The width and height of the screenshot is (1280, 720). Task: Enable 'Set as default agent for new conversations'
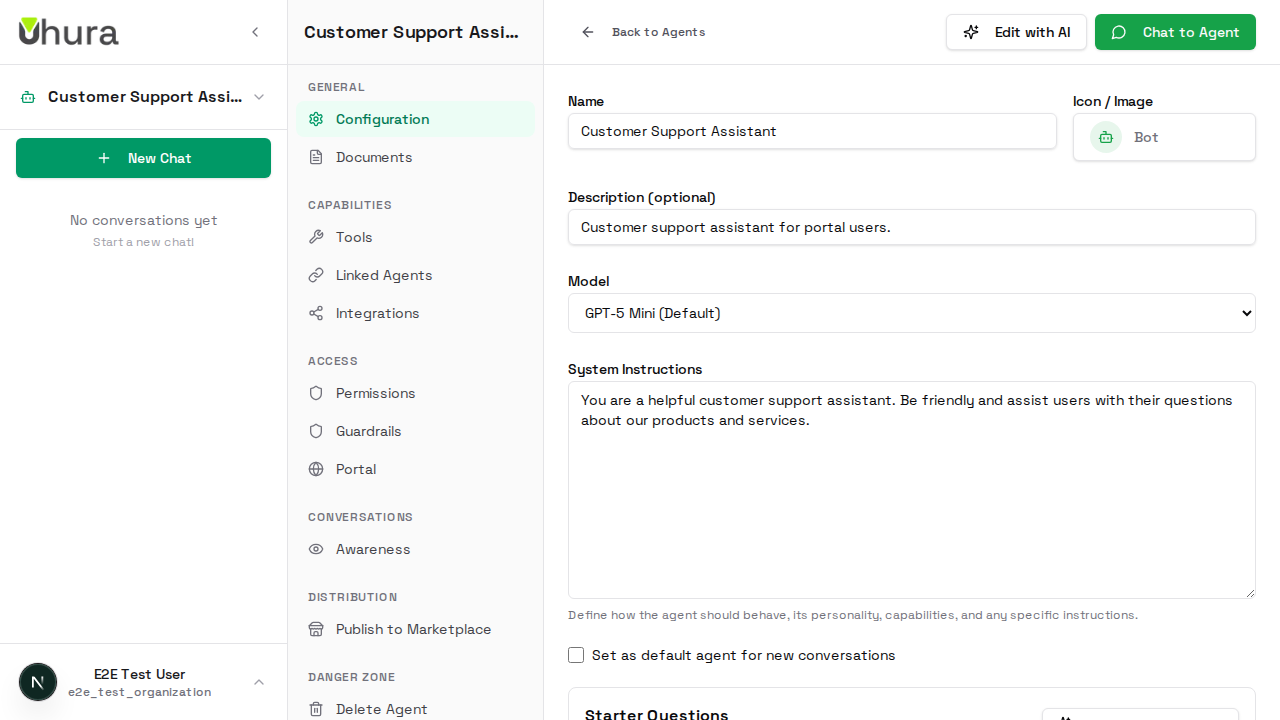[x=576, y=655]
